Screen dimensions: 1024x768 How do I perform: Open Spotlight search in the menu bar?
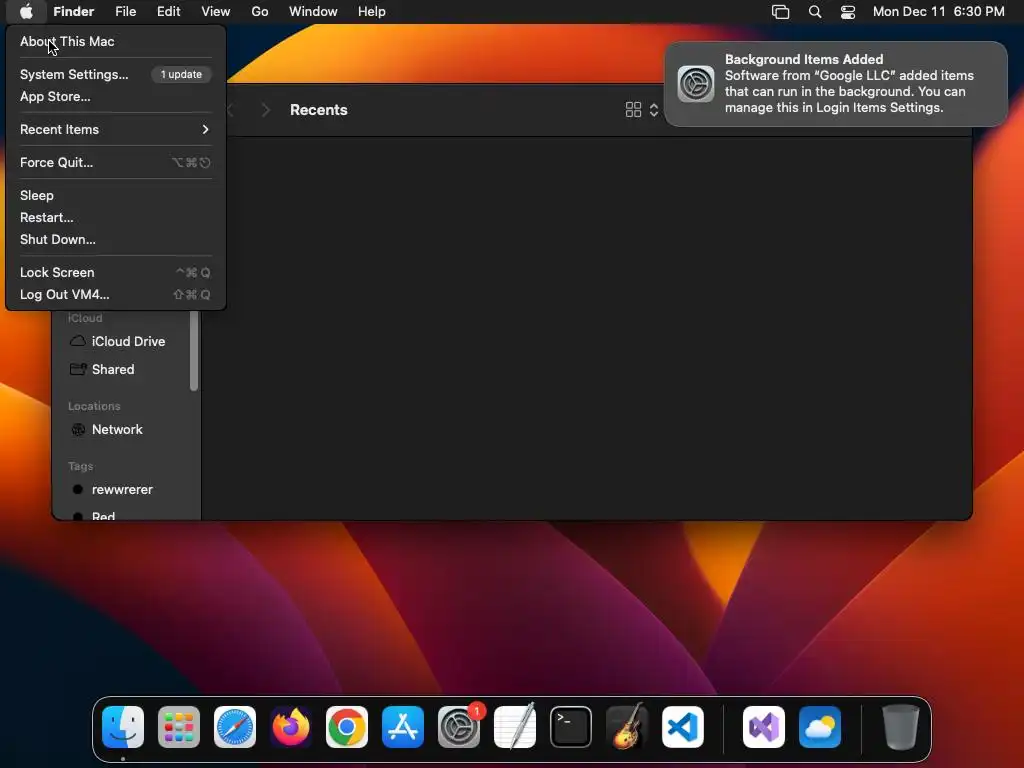[x=815, y=12]
